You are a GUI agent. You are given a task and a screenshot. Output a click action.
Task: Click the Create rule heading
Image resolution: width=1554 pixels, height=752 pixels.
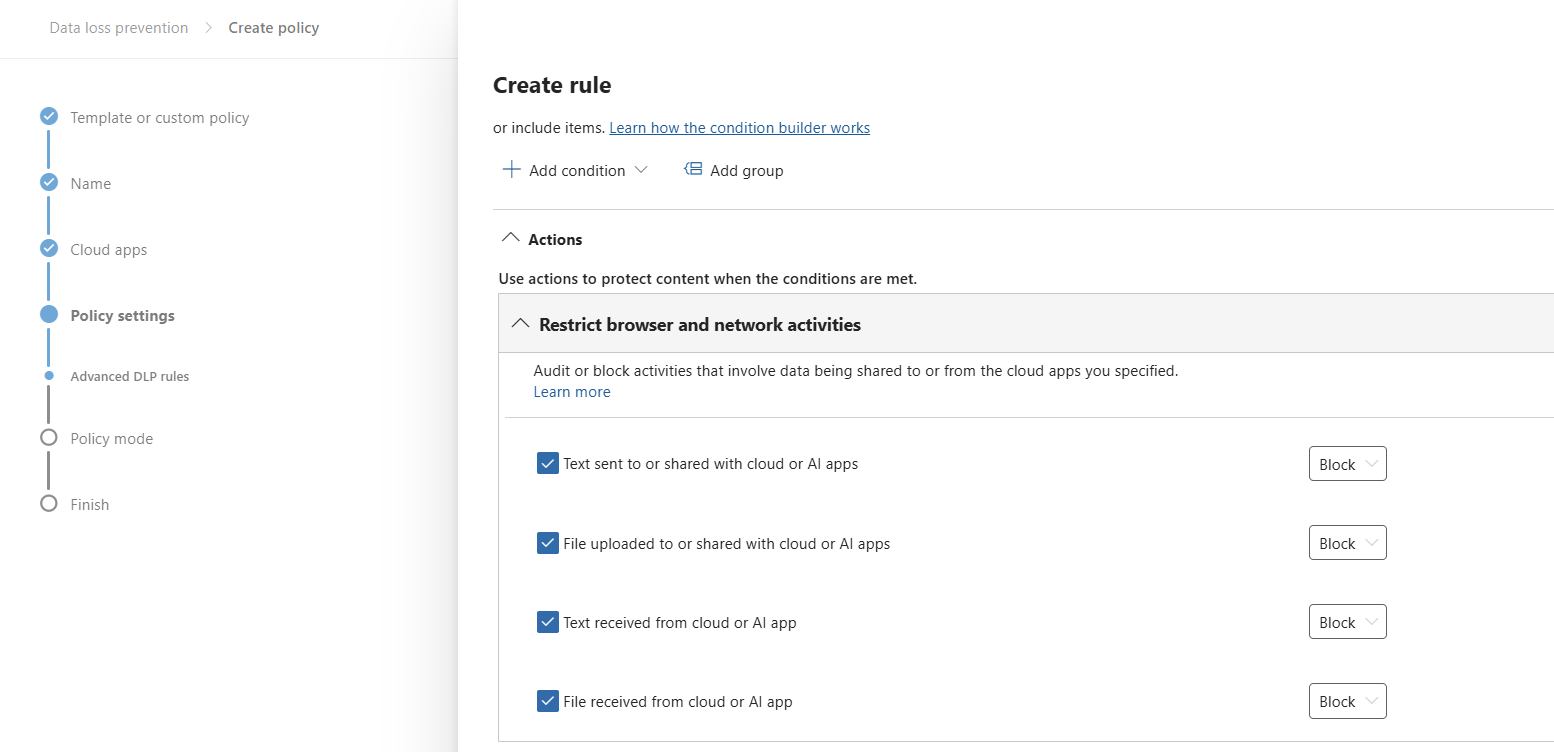tap(552, 85)
